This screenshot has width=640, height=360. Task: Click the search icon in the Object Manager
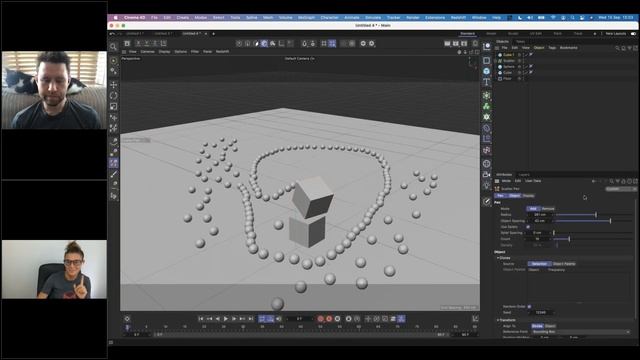click(617, 48)
